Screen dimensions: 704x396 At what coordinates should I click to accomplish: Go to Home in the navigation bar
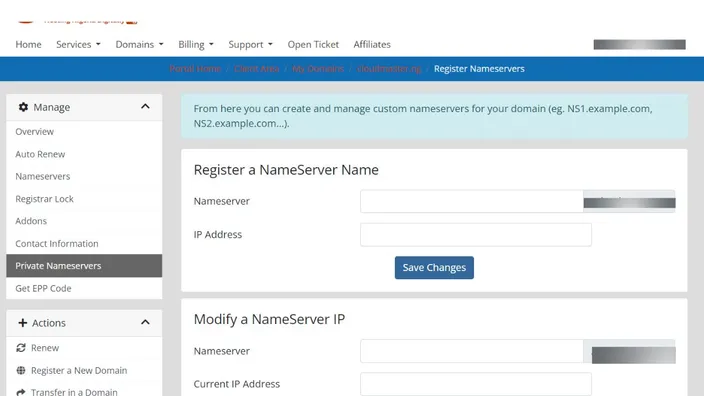(x=28, y=44)
